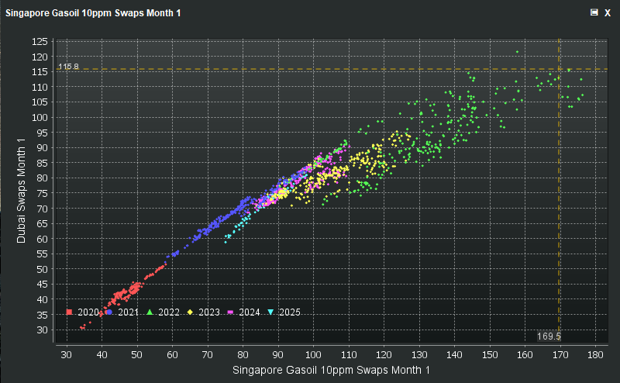The image size is (620, 383).
Task: Select the 2024 legend label
Action: 250,312
